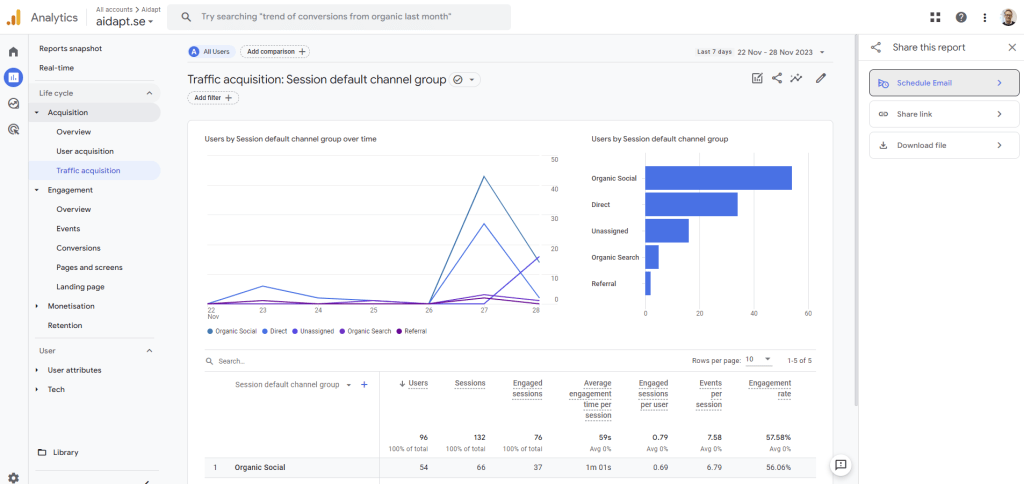The image size is (1024, 484).
Task: Collapse the Acquisition tree group
Action: (x=37, y=112)
